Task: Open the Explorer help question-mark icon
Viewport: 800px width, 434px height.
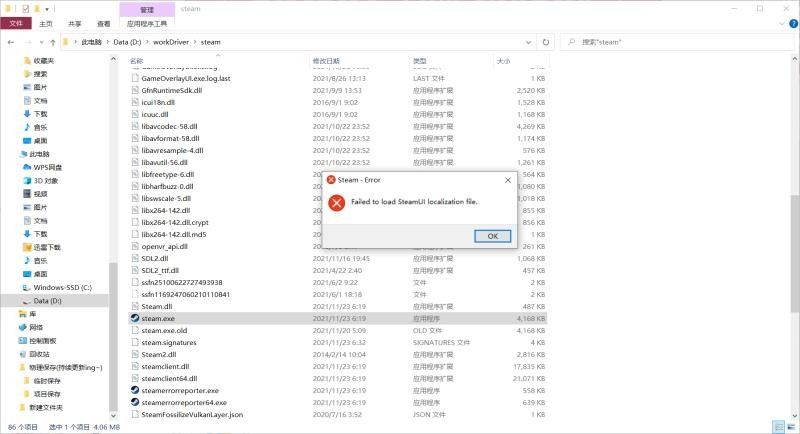Action: [793, 23]
